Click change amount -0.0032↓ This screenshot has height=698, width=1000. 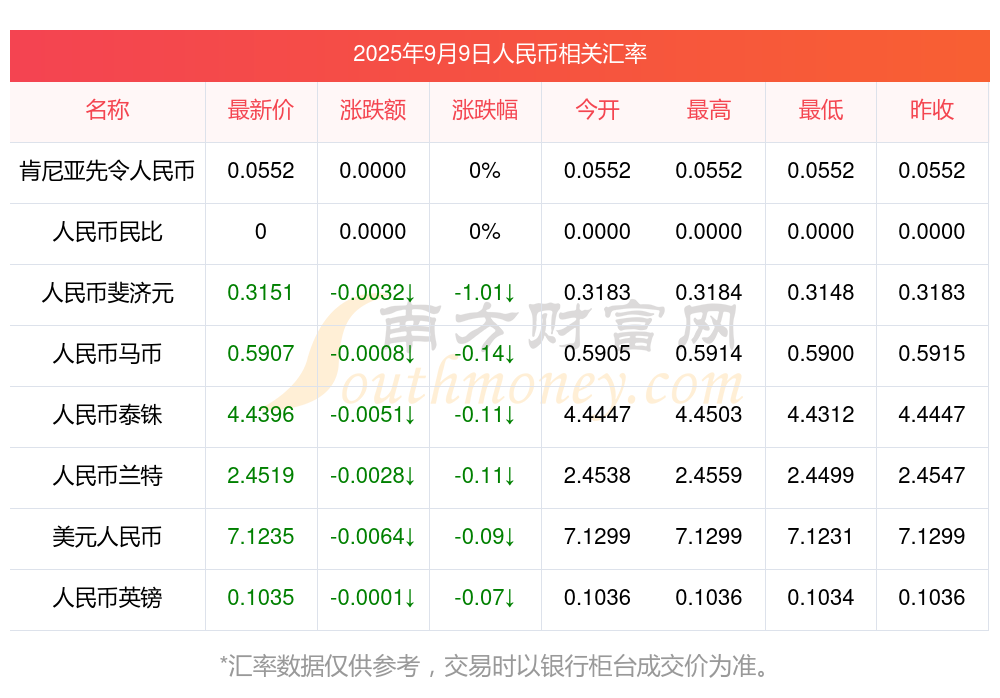(x=372, y=292)
